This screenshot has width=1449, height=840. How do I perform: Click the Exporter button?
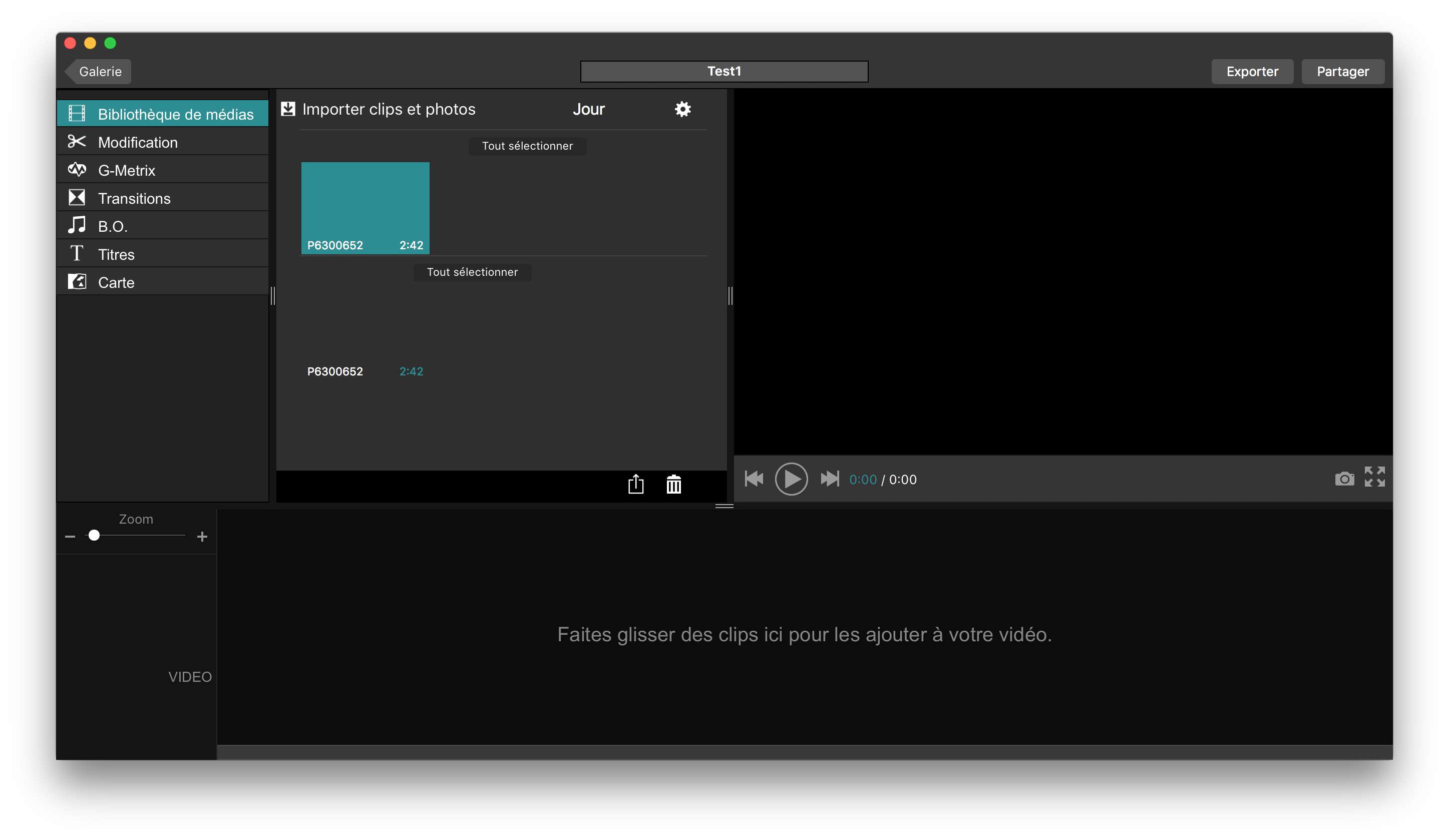click(1252, 71)
